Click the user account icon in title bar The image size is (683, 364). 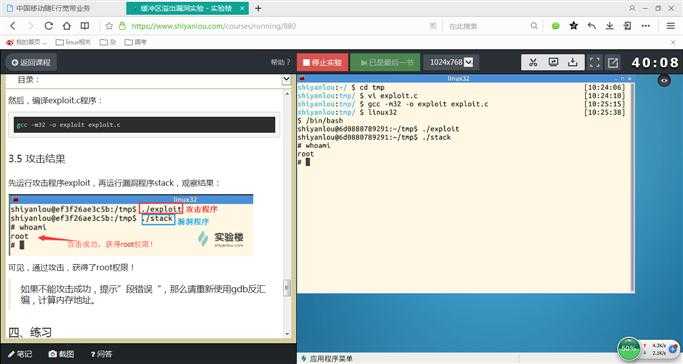632,8
